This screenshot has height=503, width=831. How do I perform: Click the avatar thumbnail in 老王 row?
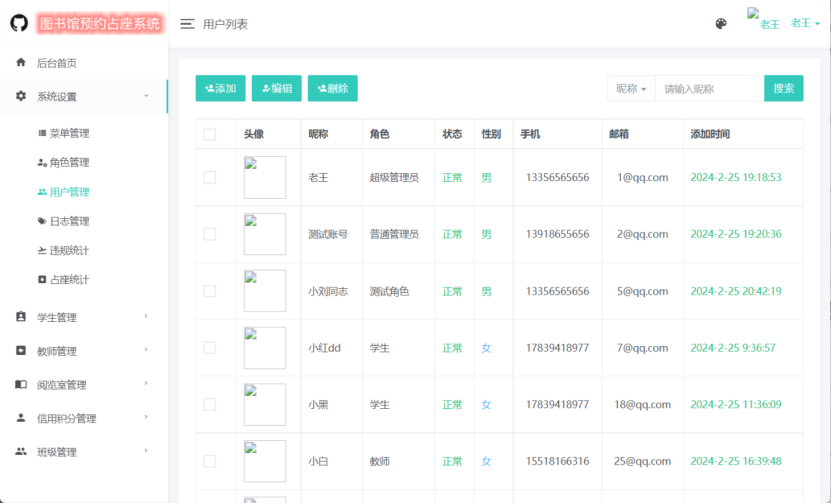[264, 178]
